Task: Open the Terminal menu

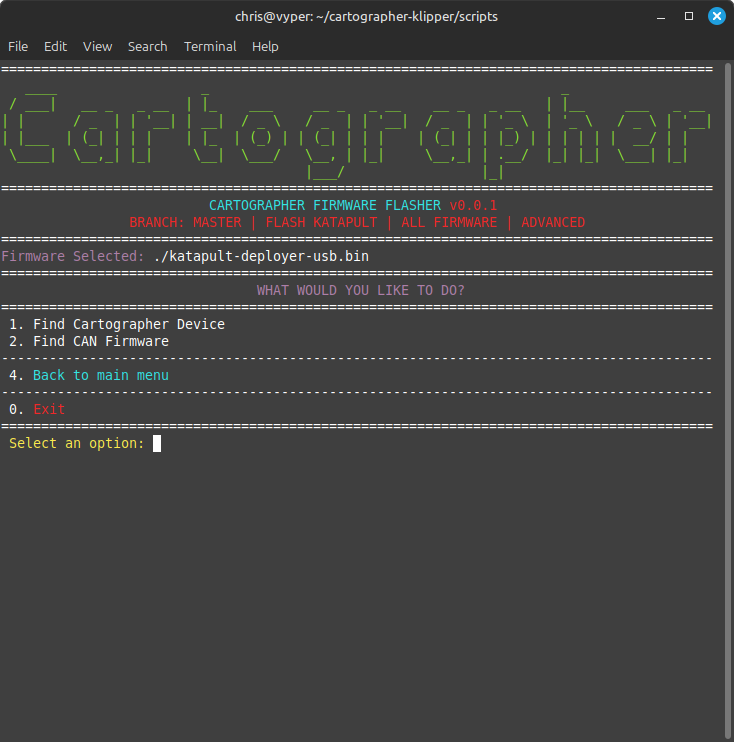Action: (x=210, y=46)
